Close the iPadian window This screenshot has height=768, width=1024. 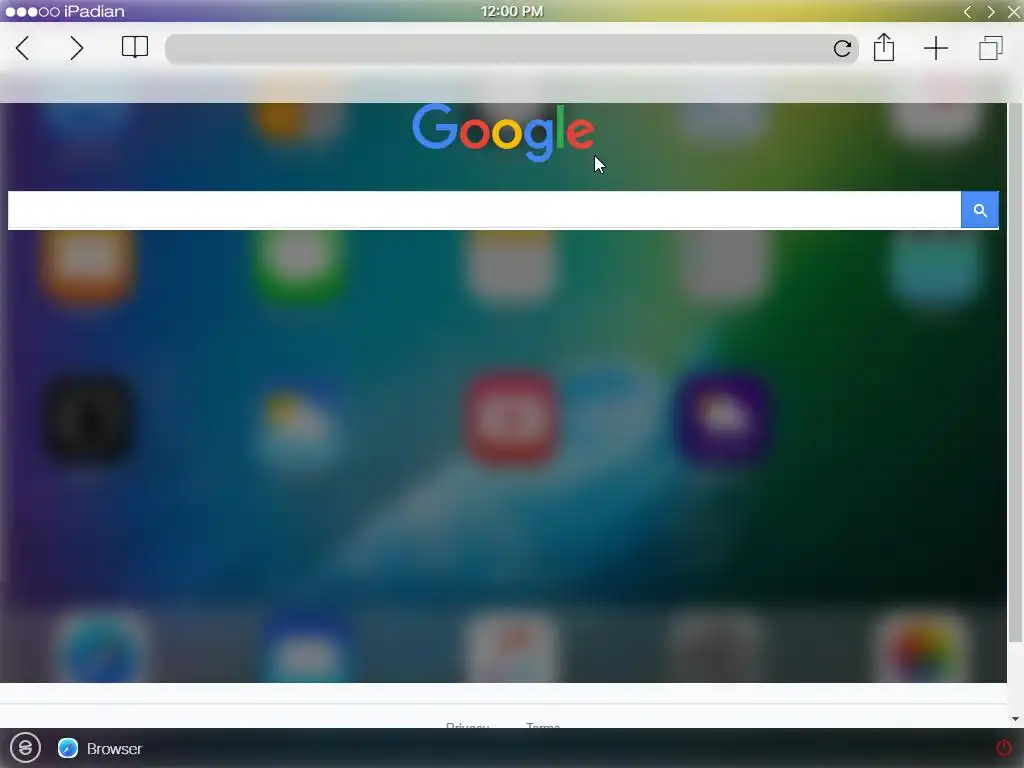coord(1014,12)
